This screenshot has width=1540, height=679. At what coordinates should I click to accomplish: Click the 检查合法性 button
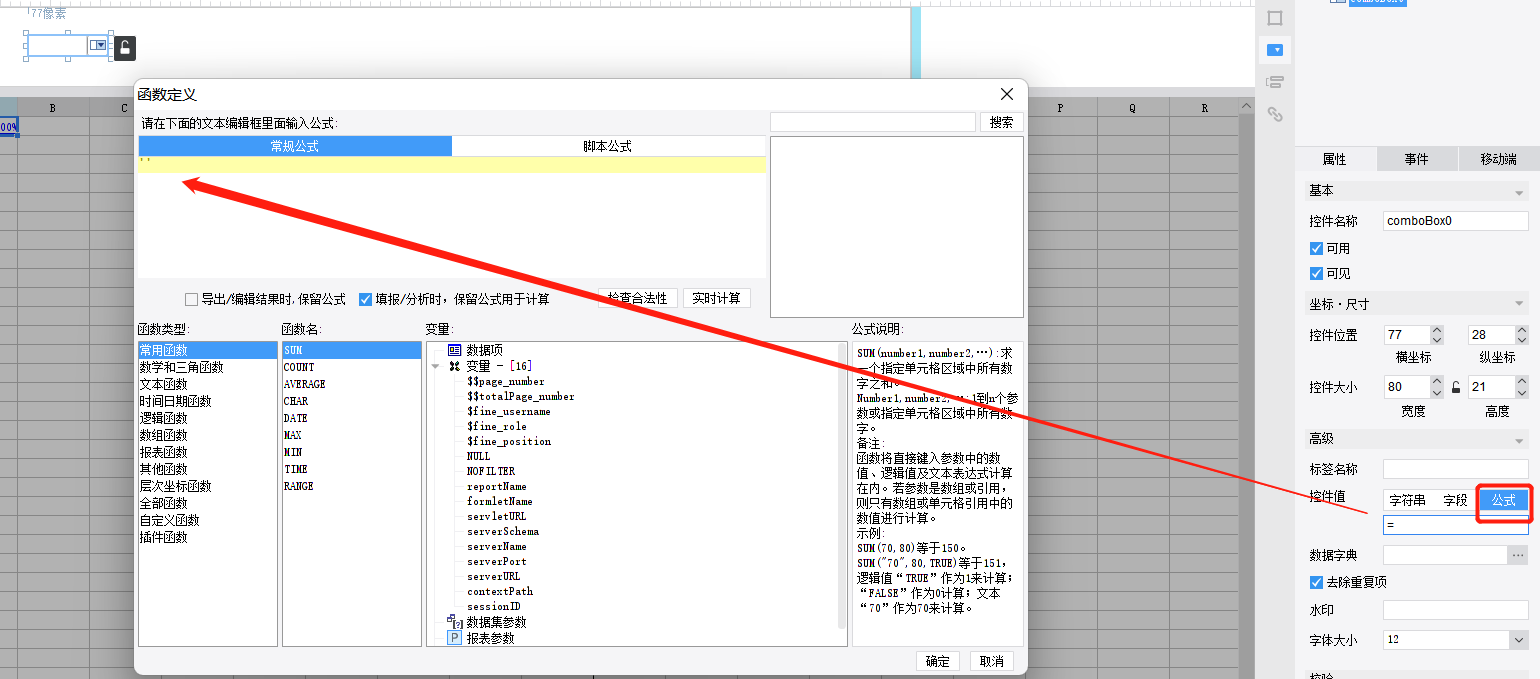click(638, 298)
